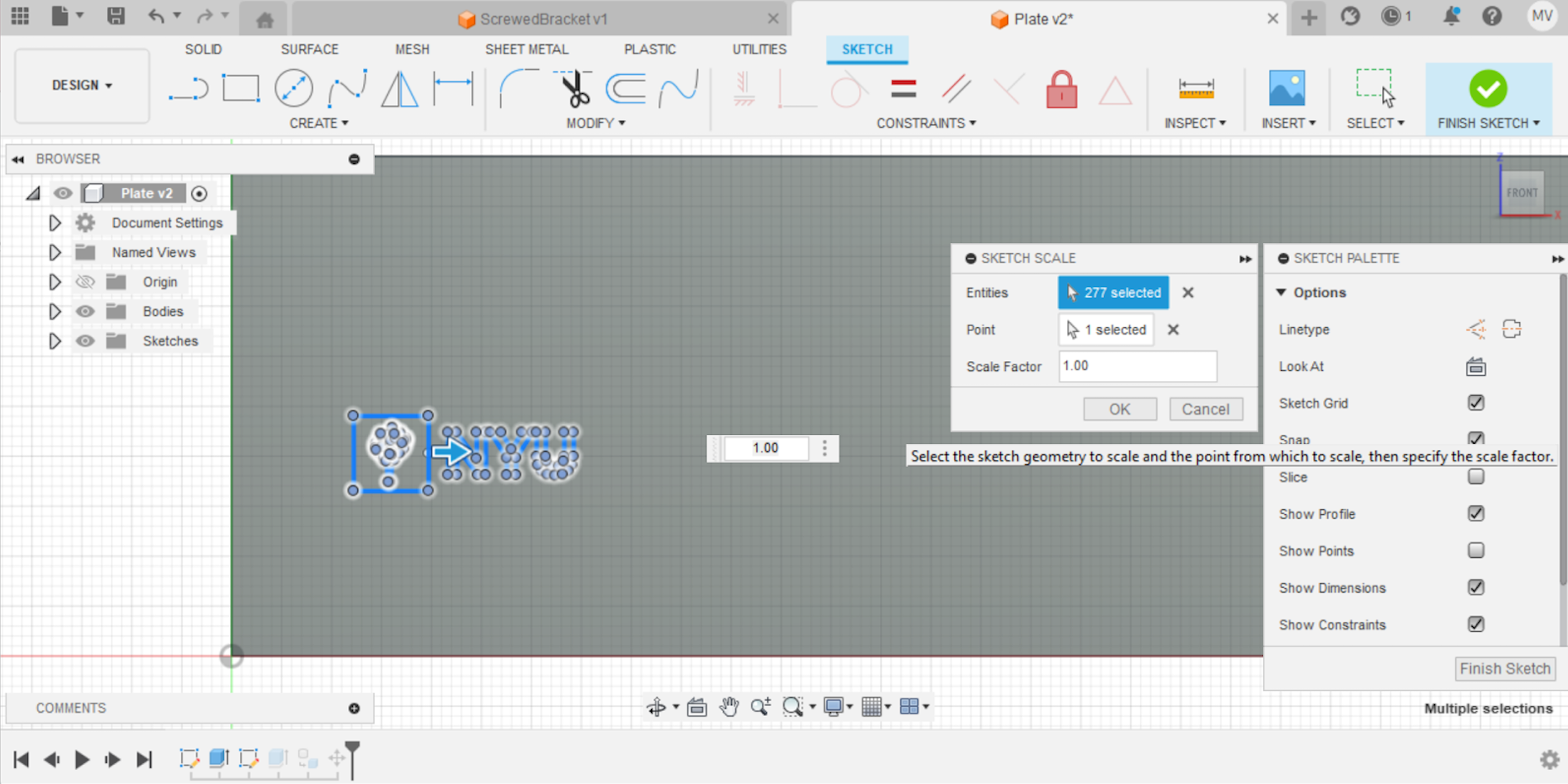This screenshot has width=1568, height=784.
Task: Click the Scale Factor input field
Action: pyautogui.click(x=1137, y=366)
